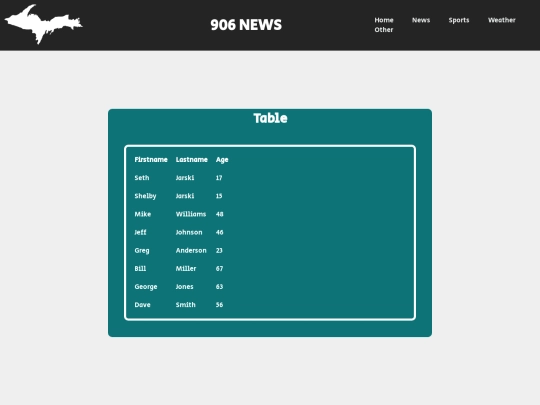Click Jarski in Shelby's row
Image resolution: width=540 pixels, height=405 pixels.
pos(185,196)
